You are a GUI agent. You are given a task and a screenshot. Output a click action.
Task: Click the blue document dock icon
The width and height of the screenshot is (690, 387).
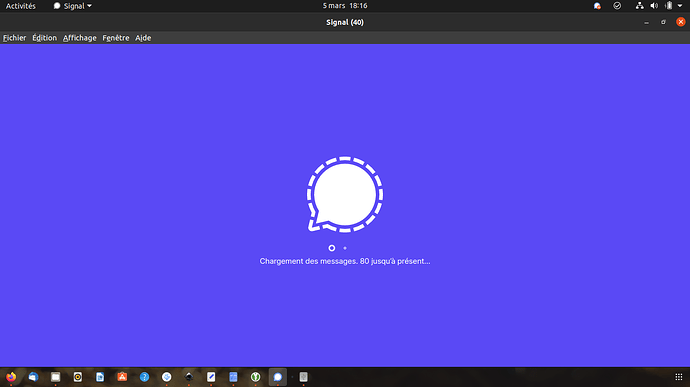click(x=233, y=377)
